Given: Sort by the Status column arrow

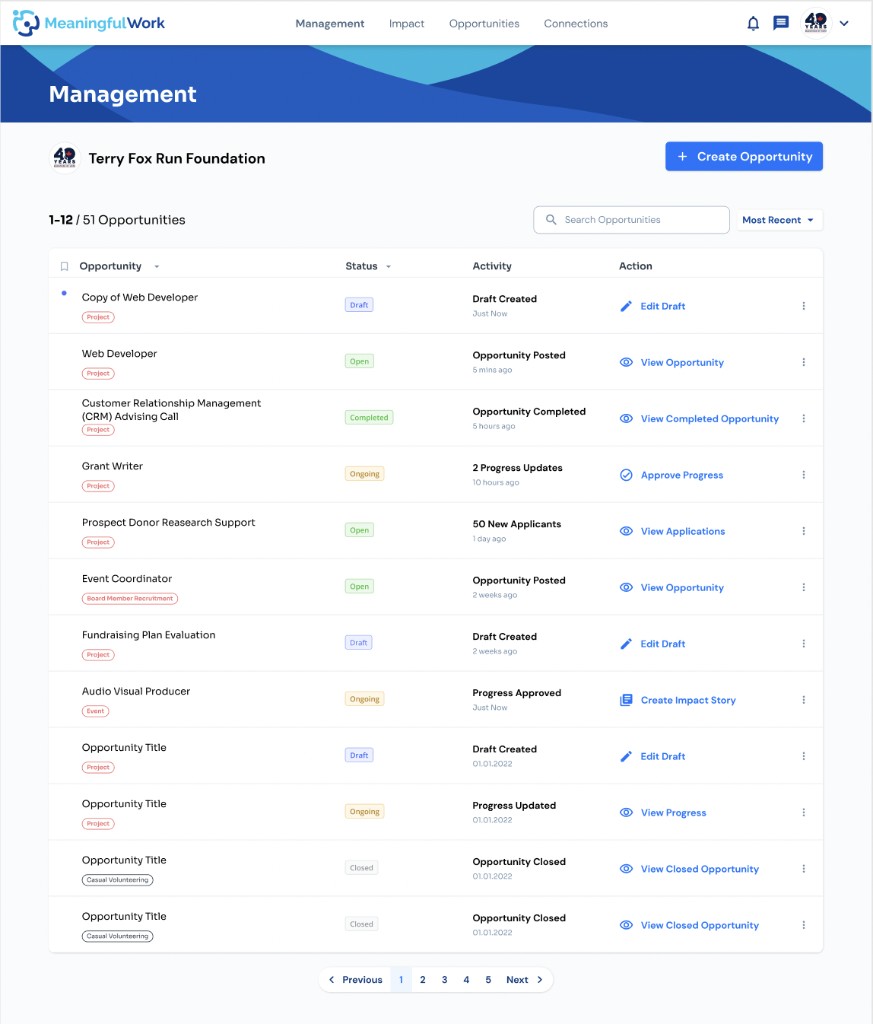Looking at the screenshot, I should pos(389,266).
